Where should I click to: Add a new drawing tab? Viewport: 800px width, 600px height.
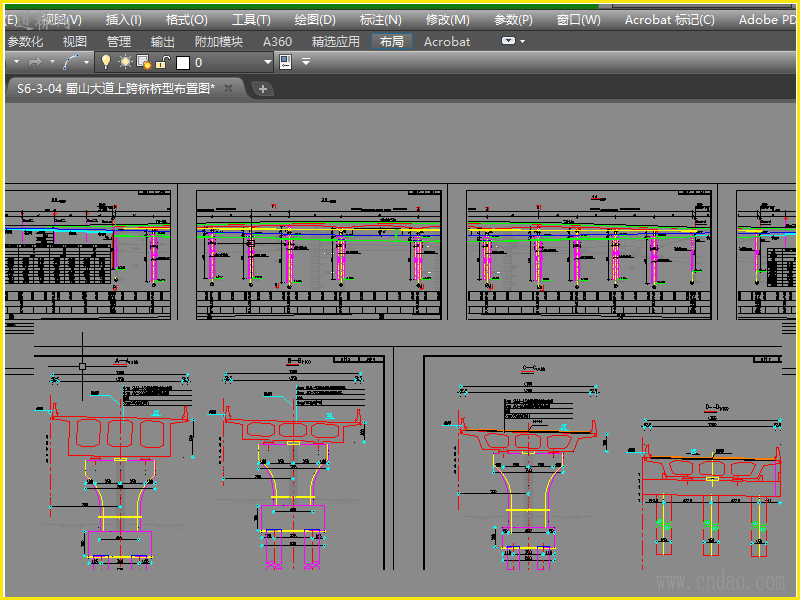(x=263, y=88)
